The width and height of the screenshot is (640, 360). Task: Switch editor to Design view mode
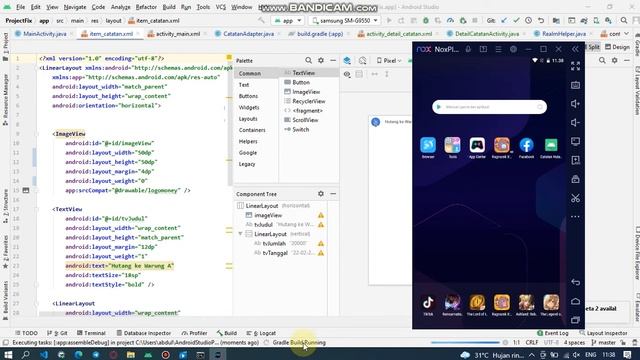tap(618, 47)
